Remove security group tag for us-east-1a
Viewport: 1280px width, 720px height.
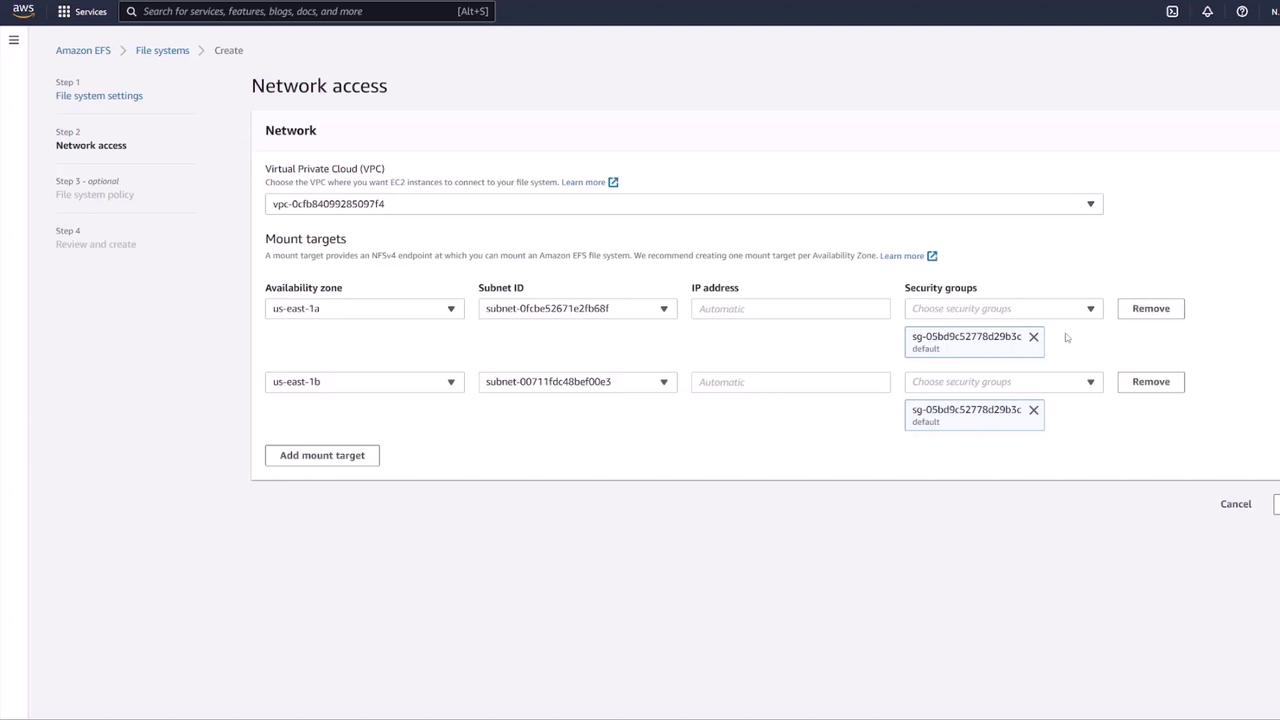1034,337
